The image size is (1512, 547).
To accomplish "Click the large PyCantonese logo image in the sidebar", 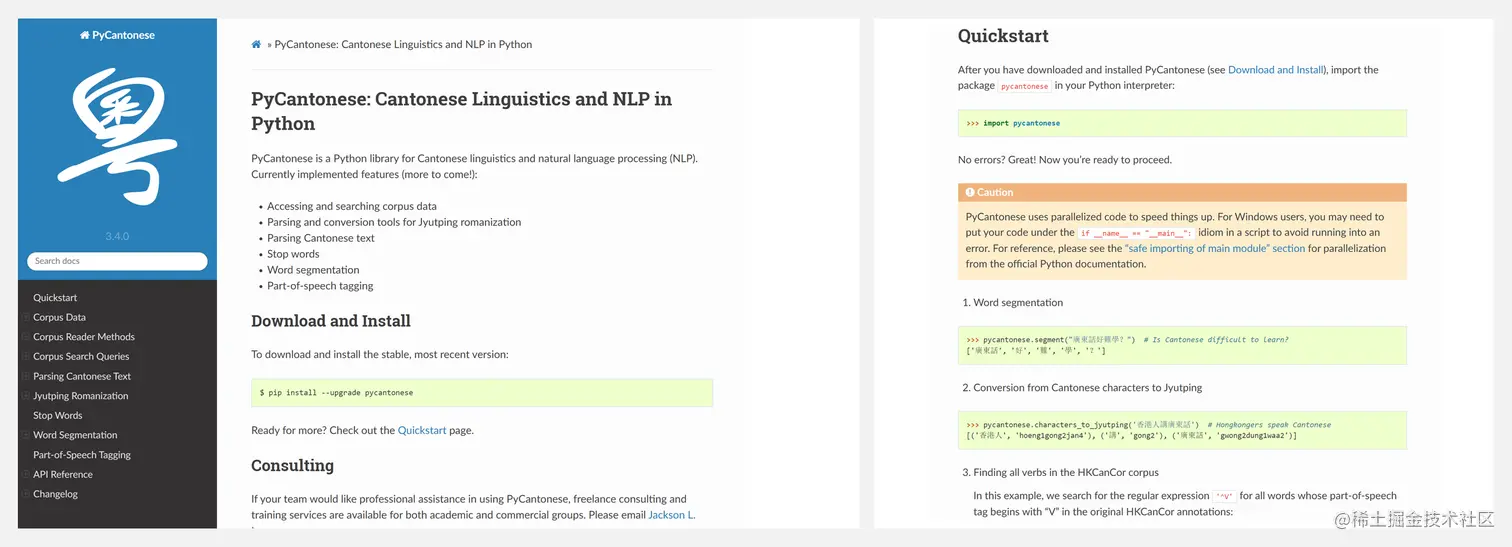I will 117,135.
